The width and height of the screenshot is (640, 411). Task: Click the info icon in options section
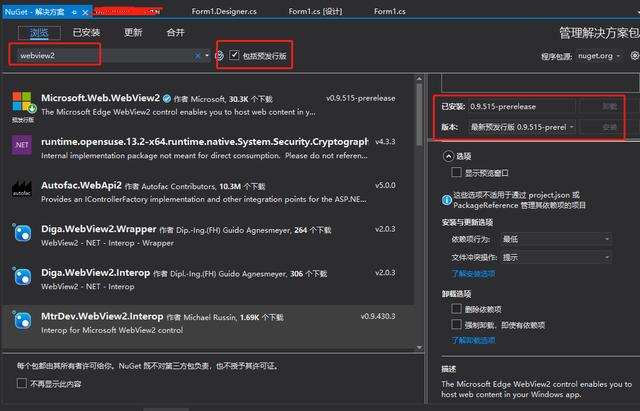click(447, 200)
